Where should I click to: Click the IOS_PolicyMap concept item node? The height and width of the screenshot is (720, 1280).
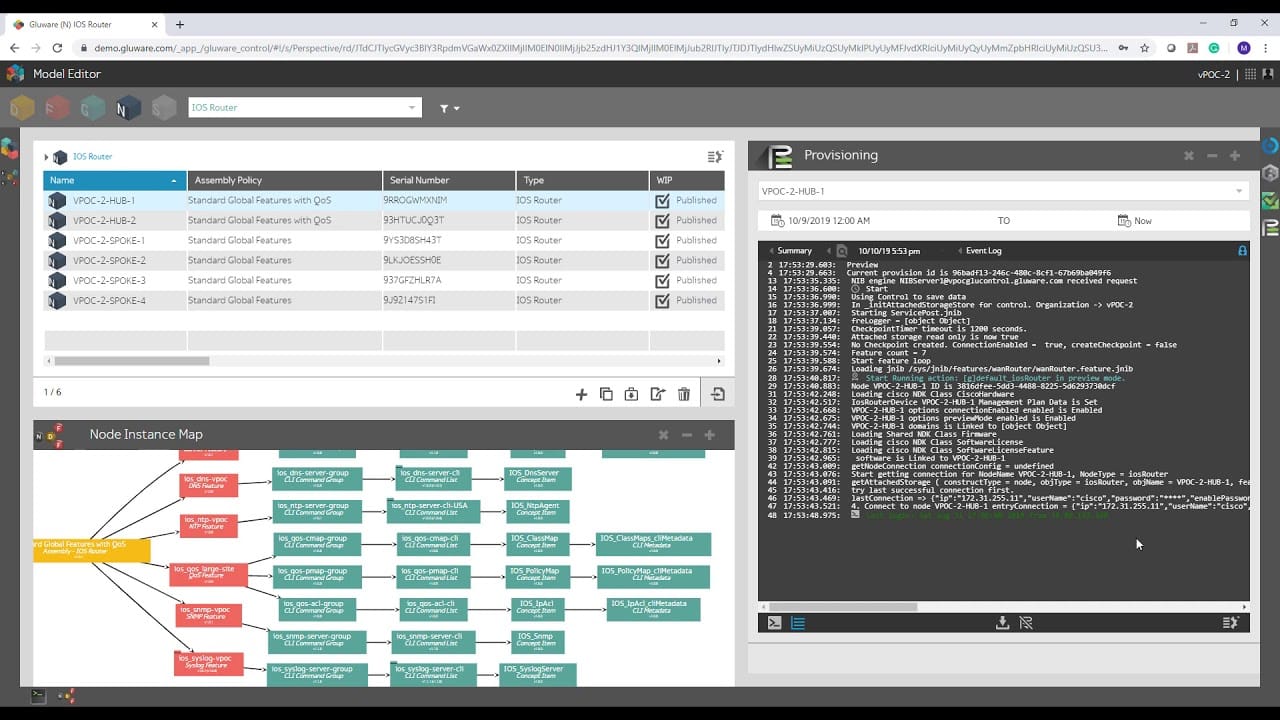[x=538, y=575]
